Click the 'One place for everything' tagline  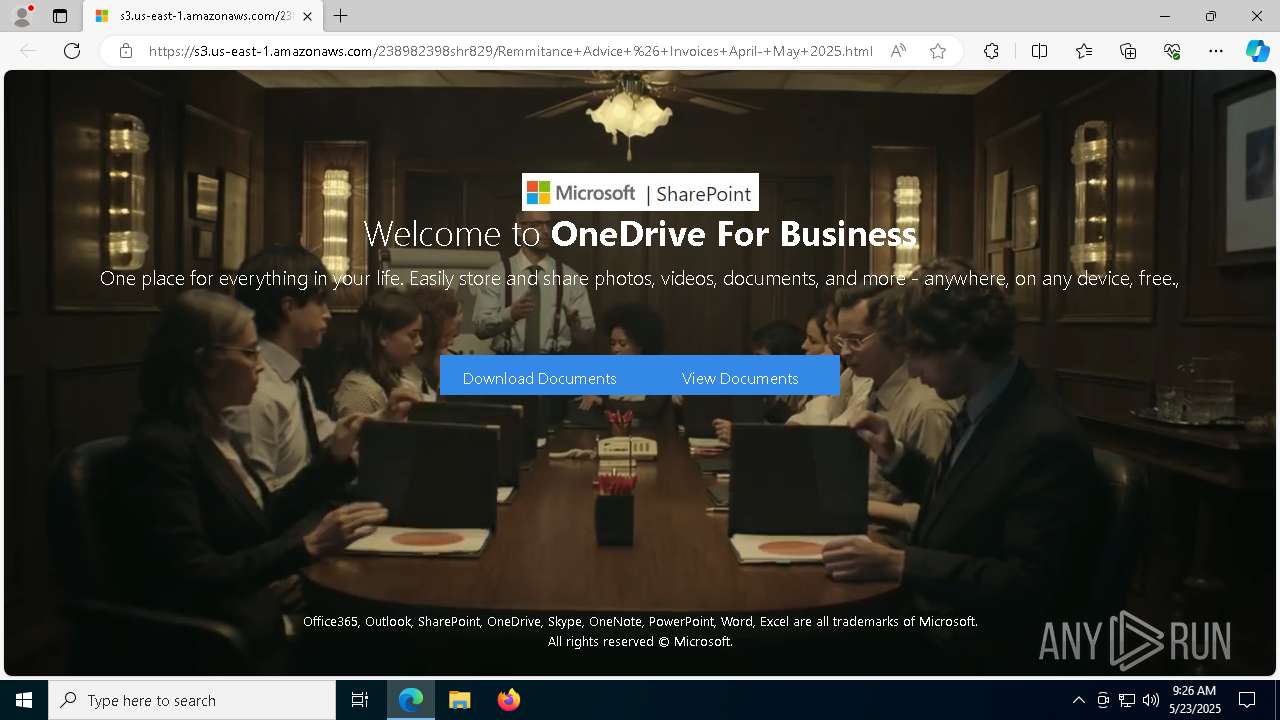[640, 279]
